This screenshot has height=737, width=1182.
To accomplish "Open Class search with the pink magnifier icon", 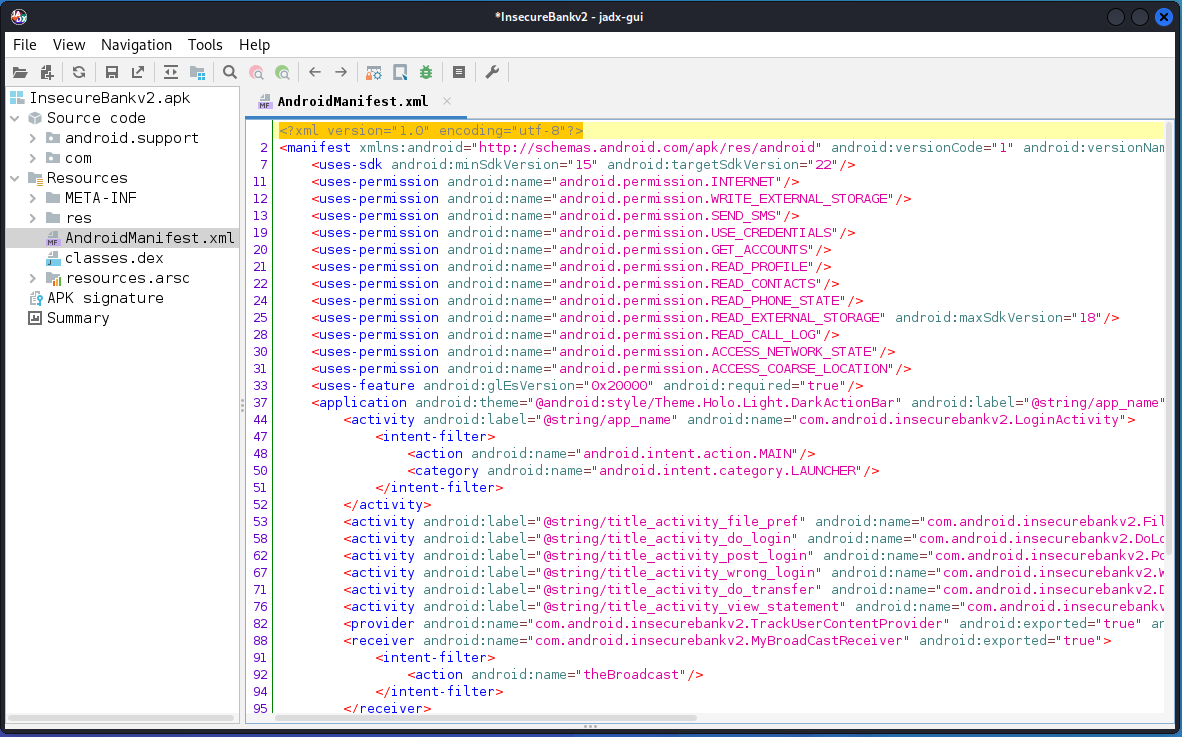I will [256, 72].
